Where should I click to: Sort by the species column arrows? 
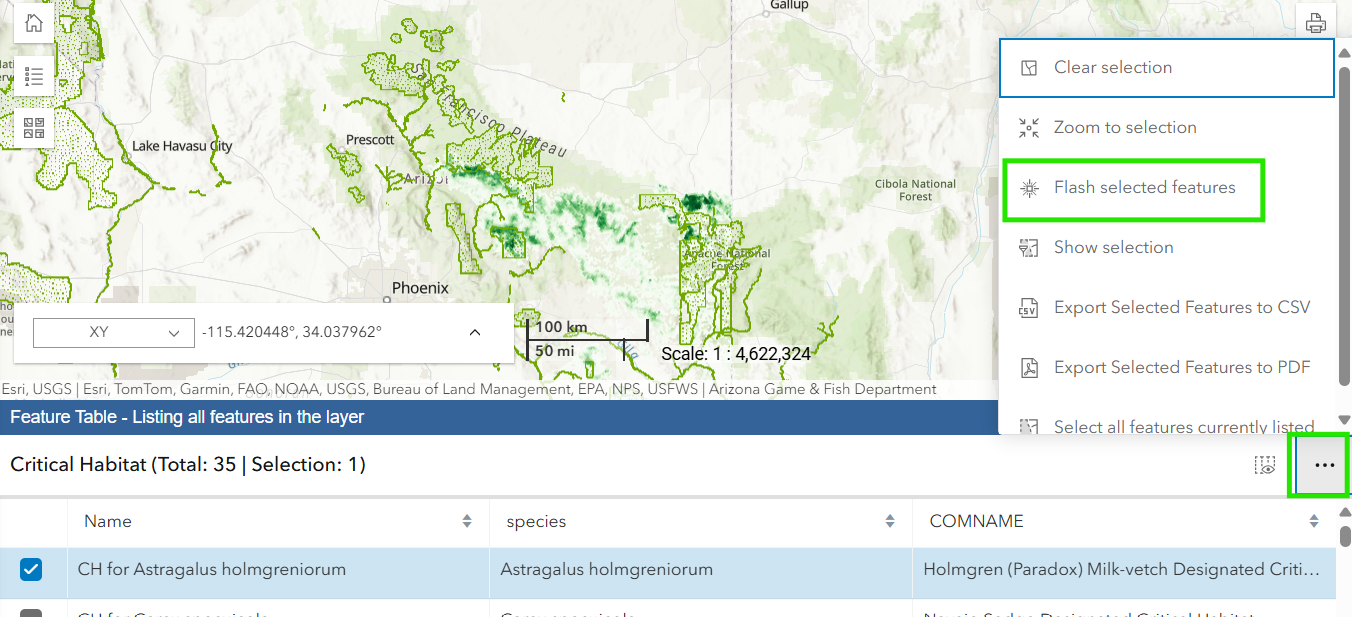click(890, 521)
